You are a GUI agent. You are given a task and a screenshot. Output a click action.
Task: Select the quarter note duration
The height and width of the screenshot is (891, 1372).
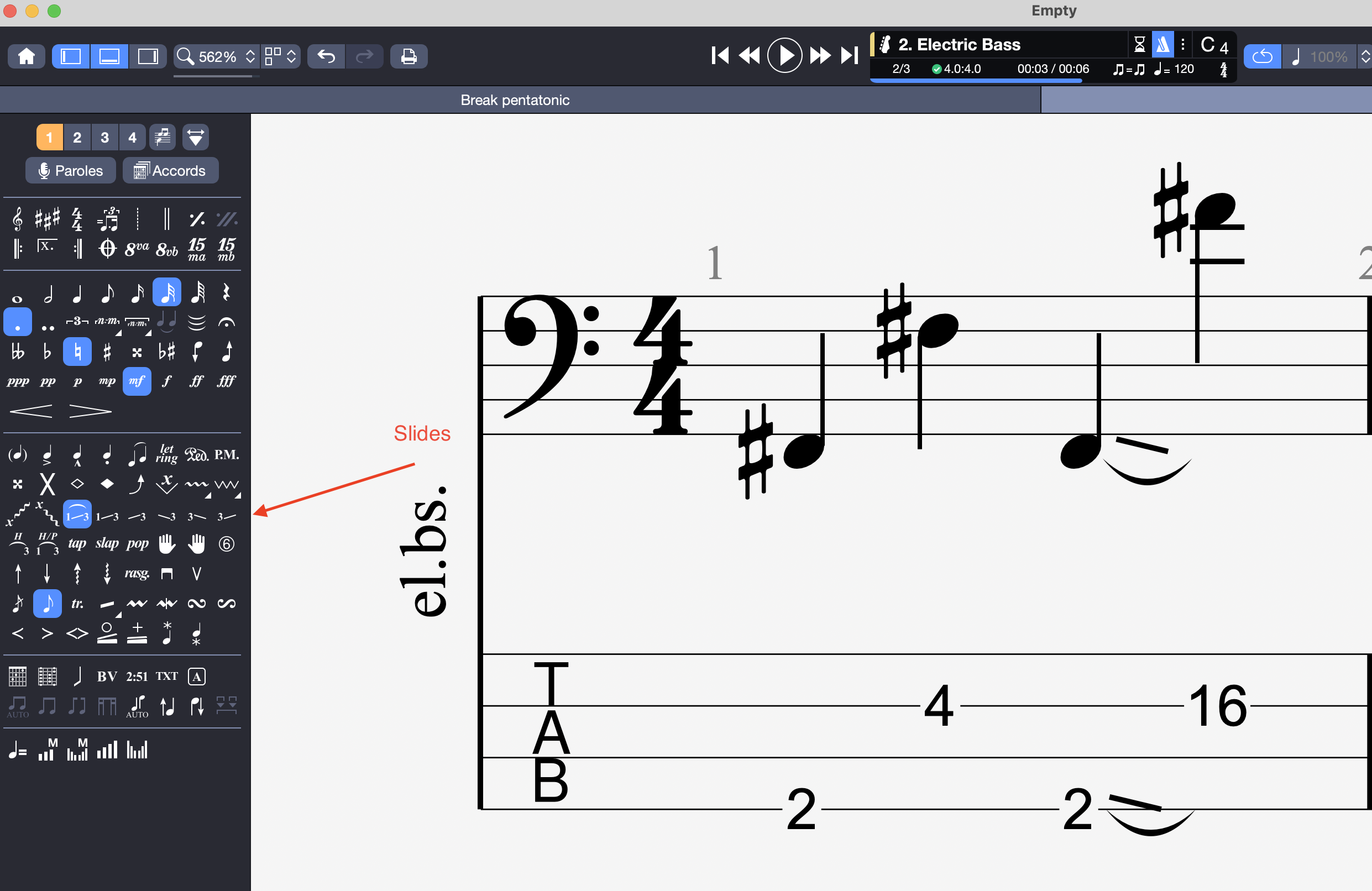click(x=77, y=295)
